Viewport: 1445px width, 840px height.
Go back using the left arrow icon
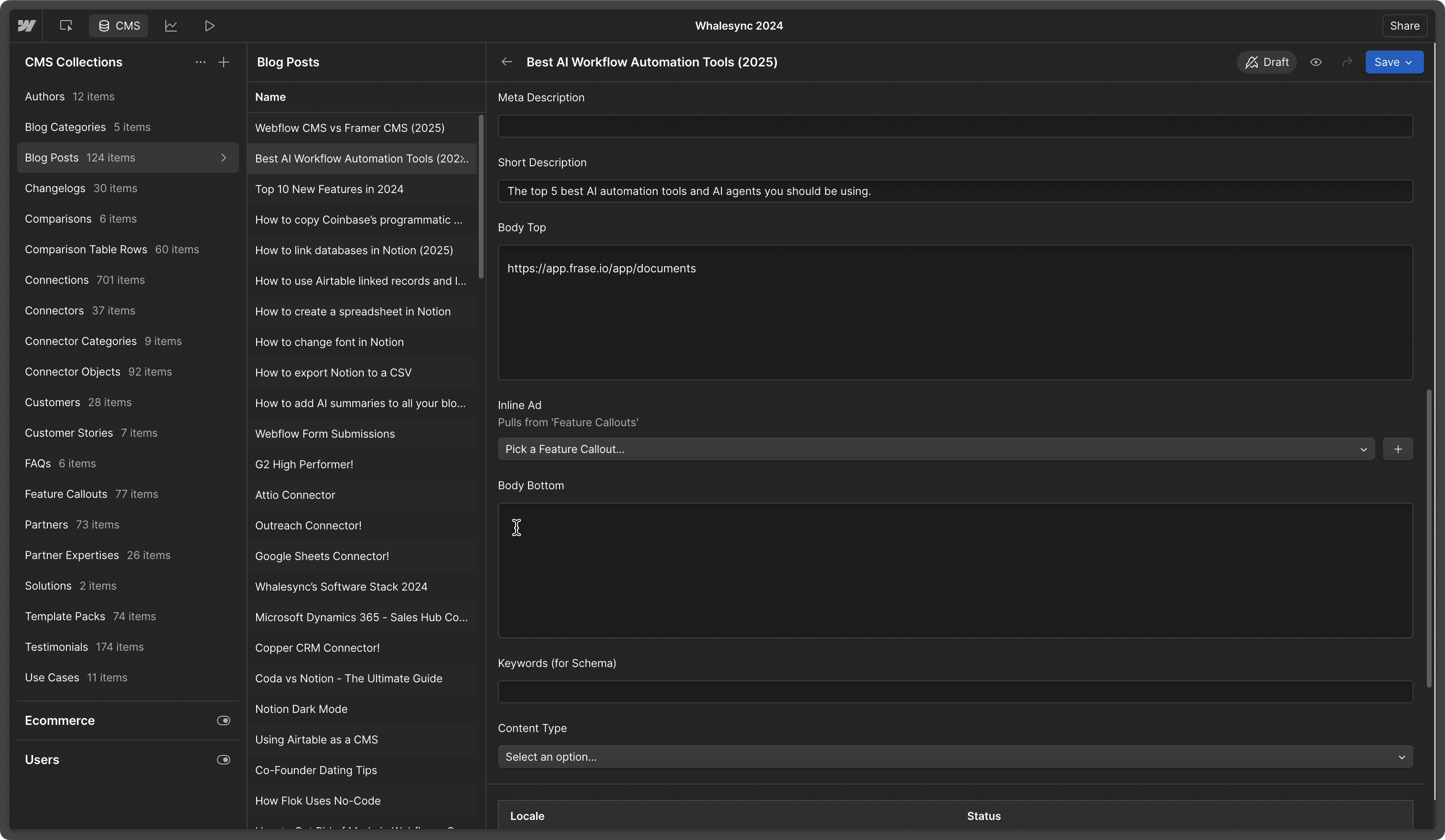pos(507,62)
